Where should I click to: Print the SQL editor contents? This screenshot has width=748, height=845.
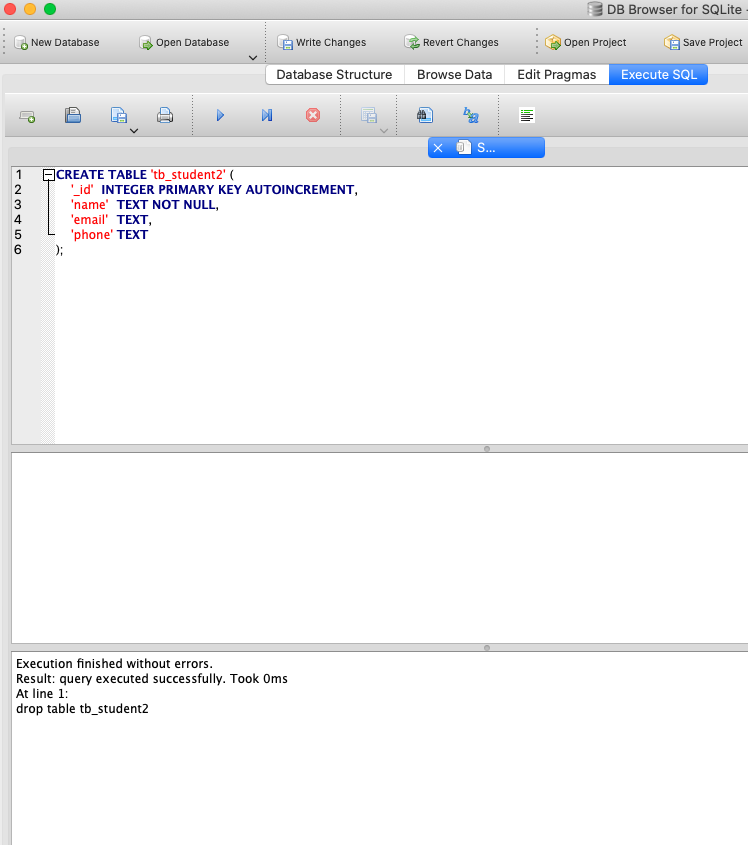[x=165, y=115]
